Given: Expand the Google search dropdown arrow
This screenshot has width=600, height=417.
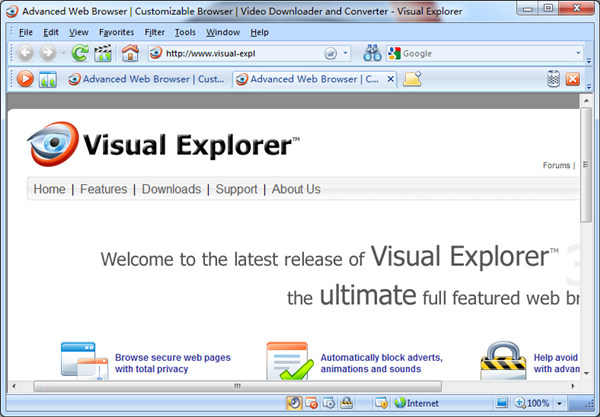Looking at the screenshot, I should (578, 54).
